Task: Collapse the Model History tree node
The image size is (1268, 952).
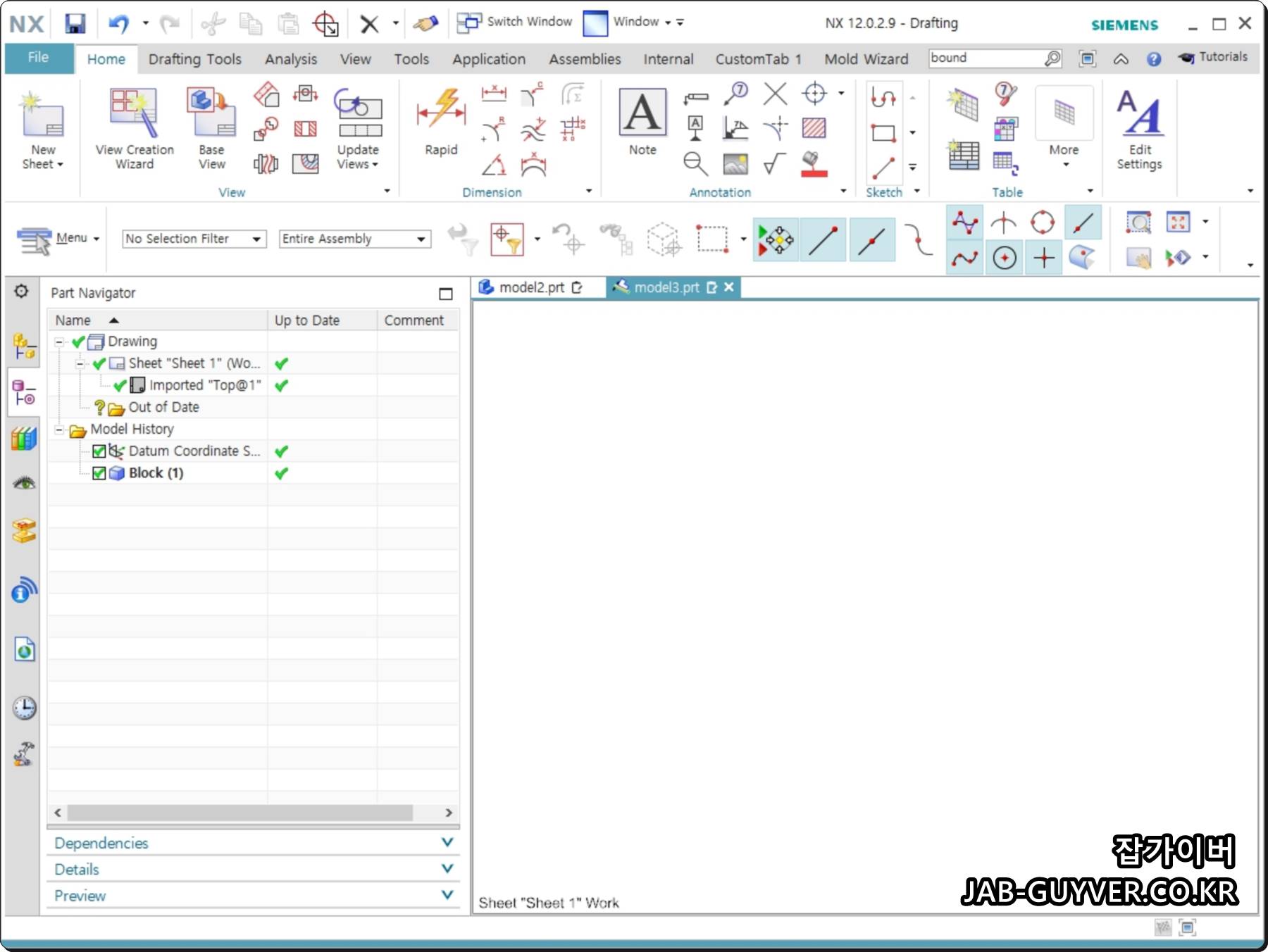Action: point(60,430)
